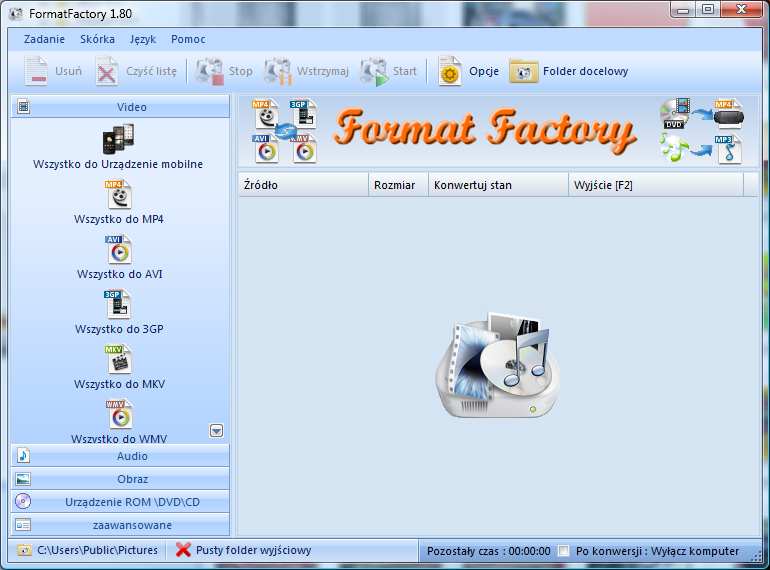Open the Język menu

[x=143, y=39]
